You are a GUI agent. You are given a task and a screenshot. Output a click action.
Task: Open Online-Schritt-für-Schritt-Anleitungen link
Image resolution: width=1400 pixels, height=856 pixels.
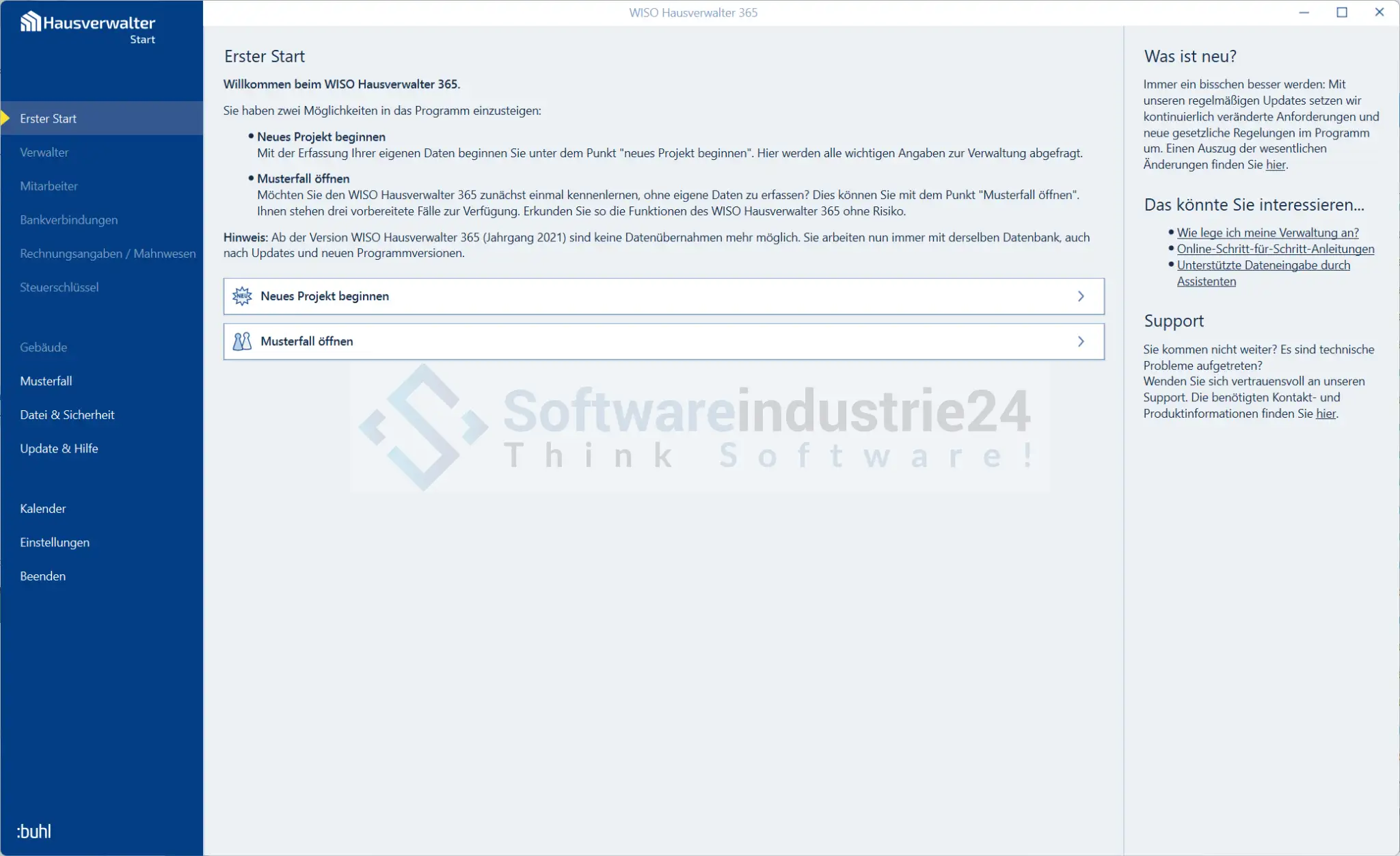[1275, 249]
